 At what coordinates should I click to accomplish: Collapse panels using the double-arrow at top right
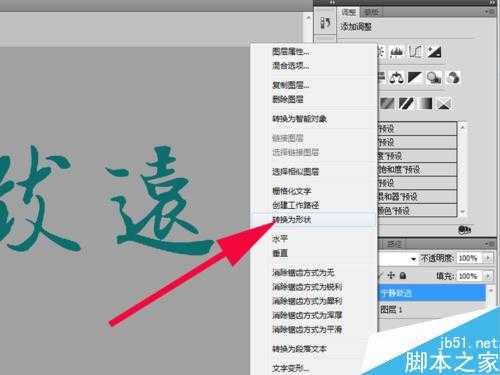(493, 2)
